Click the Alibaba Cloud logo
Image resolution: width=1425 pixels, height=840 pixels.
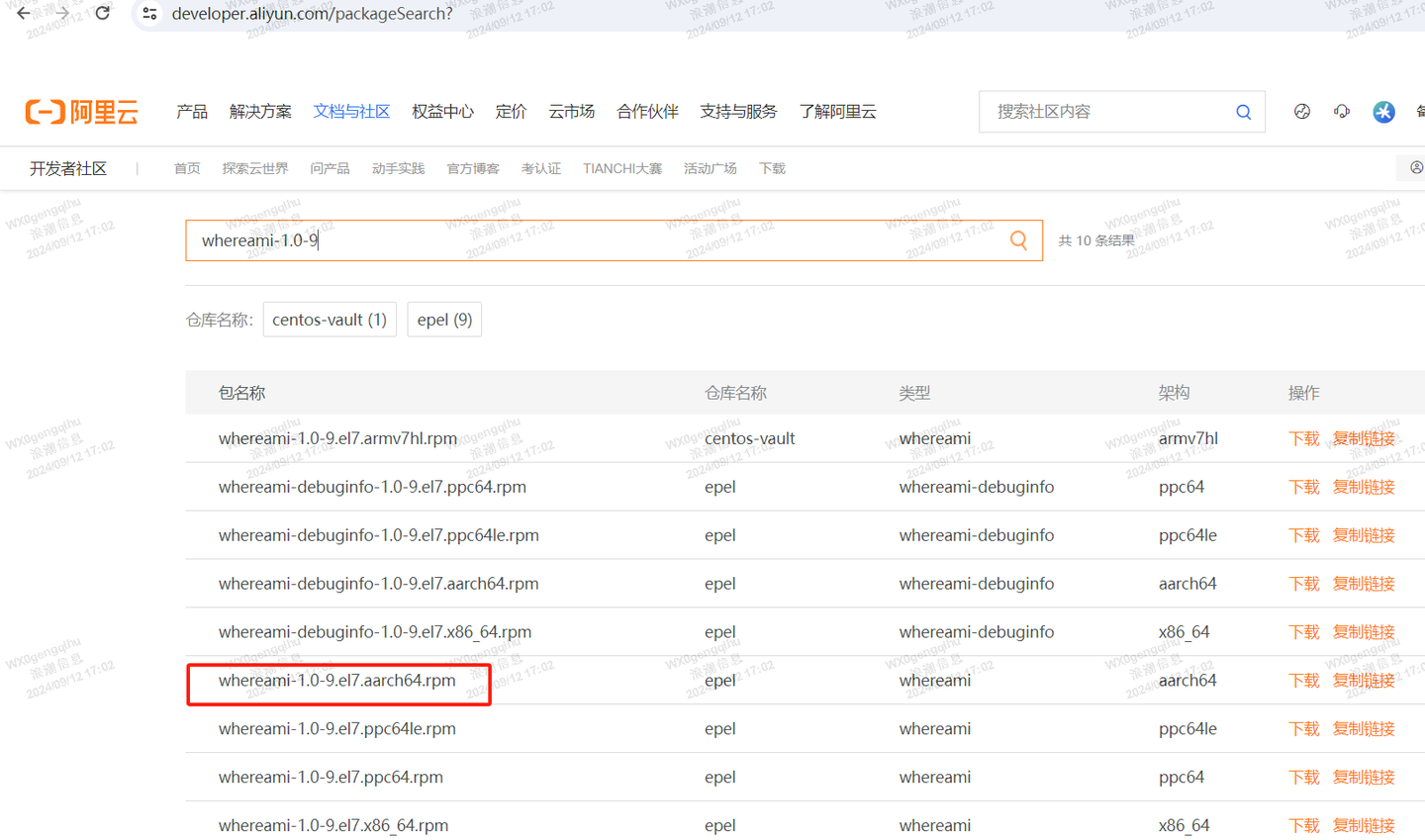coord(80,111)
